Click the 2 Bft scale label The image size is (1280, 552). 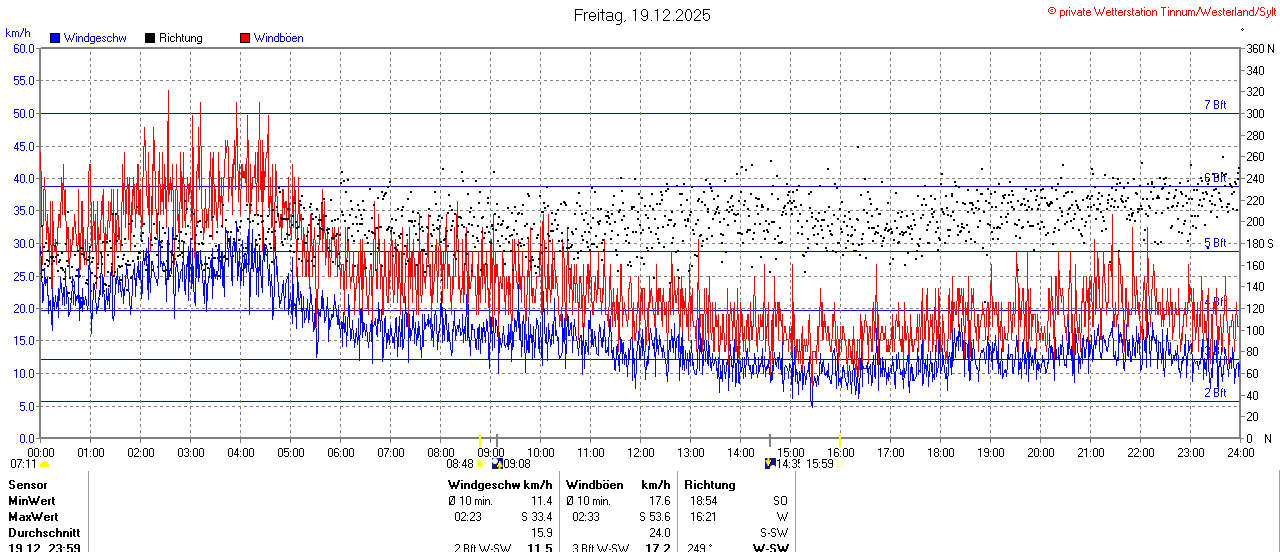pyautogui.click(x=1215, y=393)
